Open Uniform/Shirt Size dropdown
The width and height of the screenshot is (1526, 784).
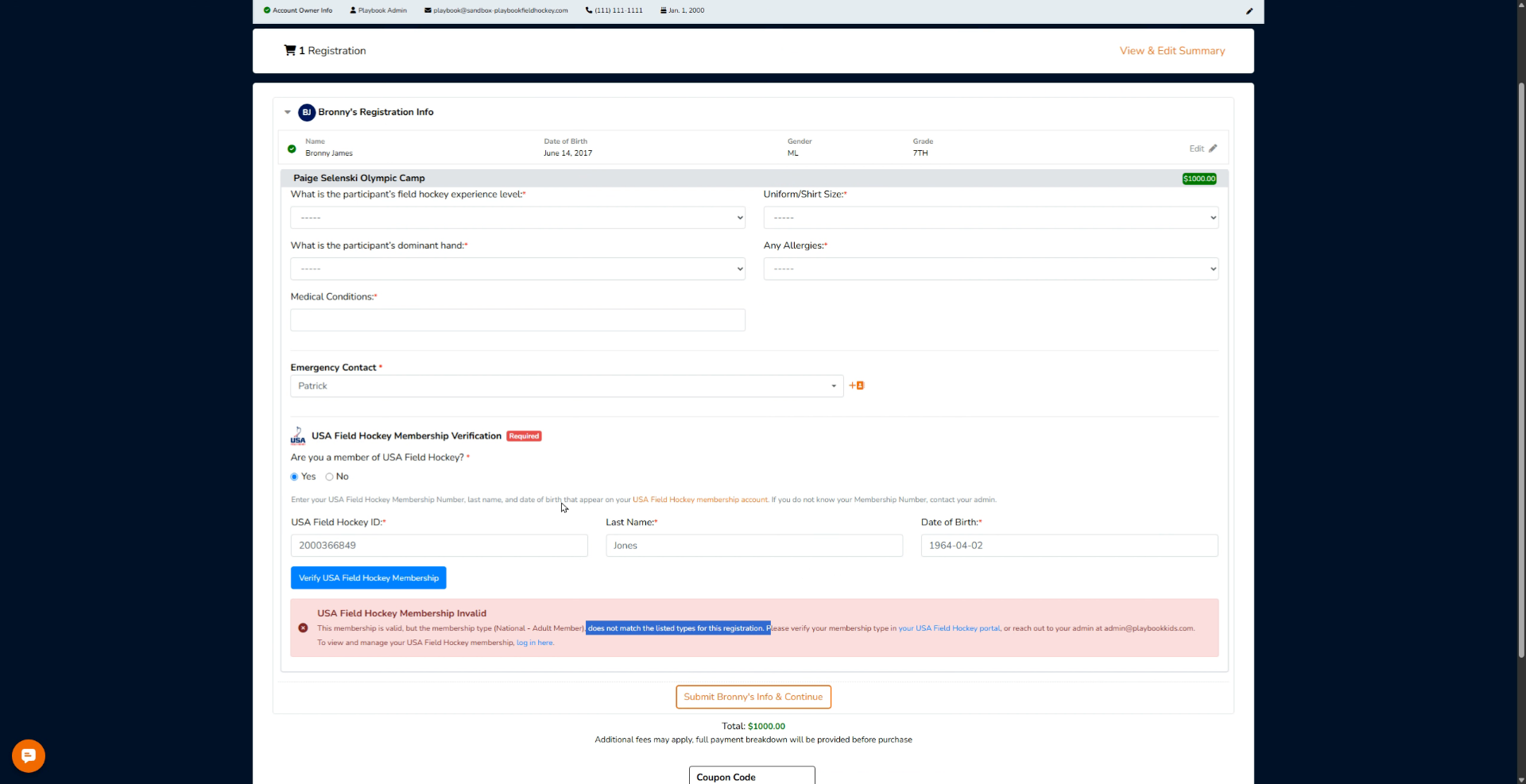point(991,218)
